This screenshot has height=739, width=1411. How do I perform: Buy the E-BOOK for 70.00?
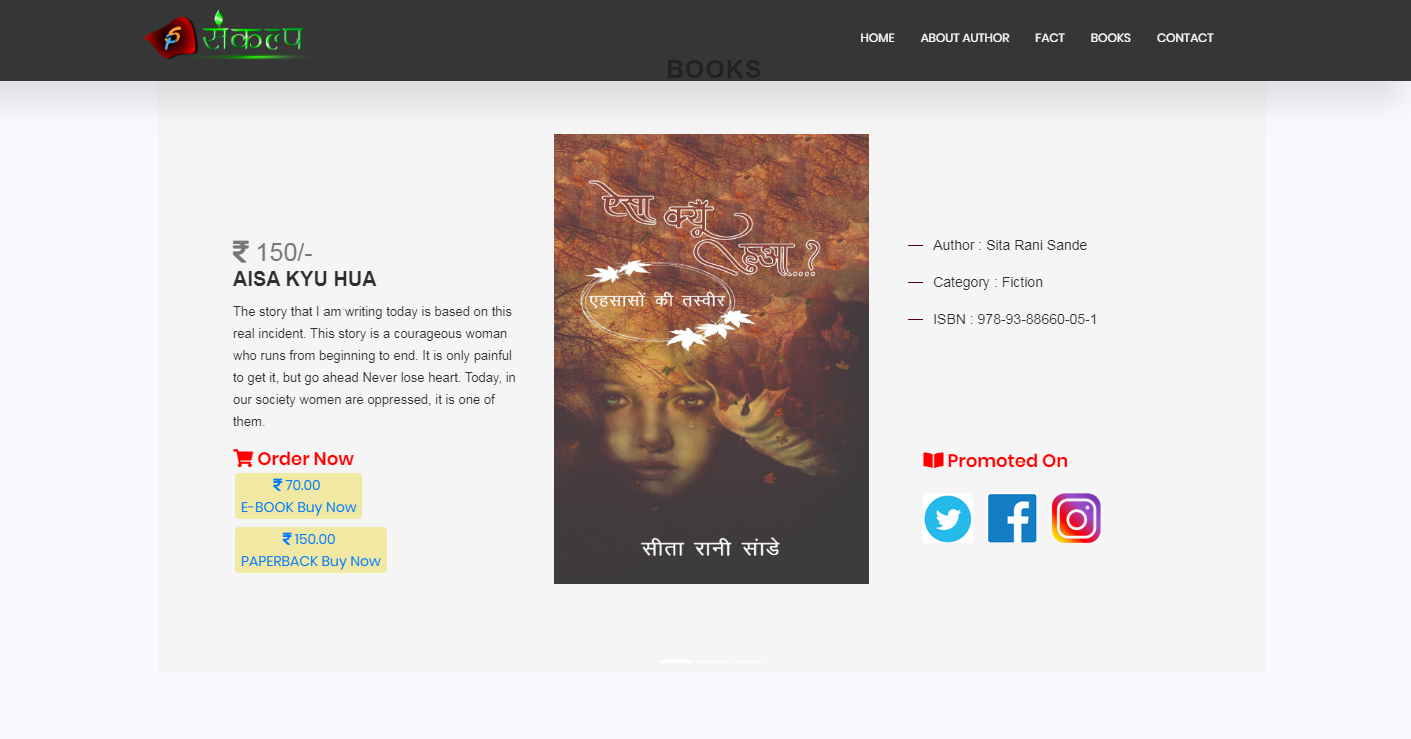(298, 496)
